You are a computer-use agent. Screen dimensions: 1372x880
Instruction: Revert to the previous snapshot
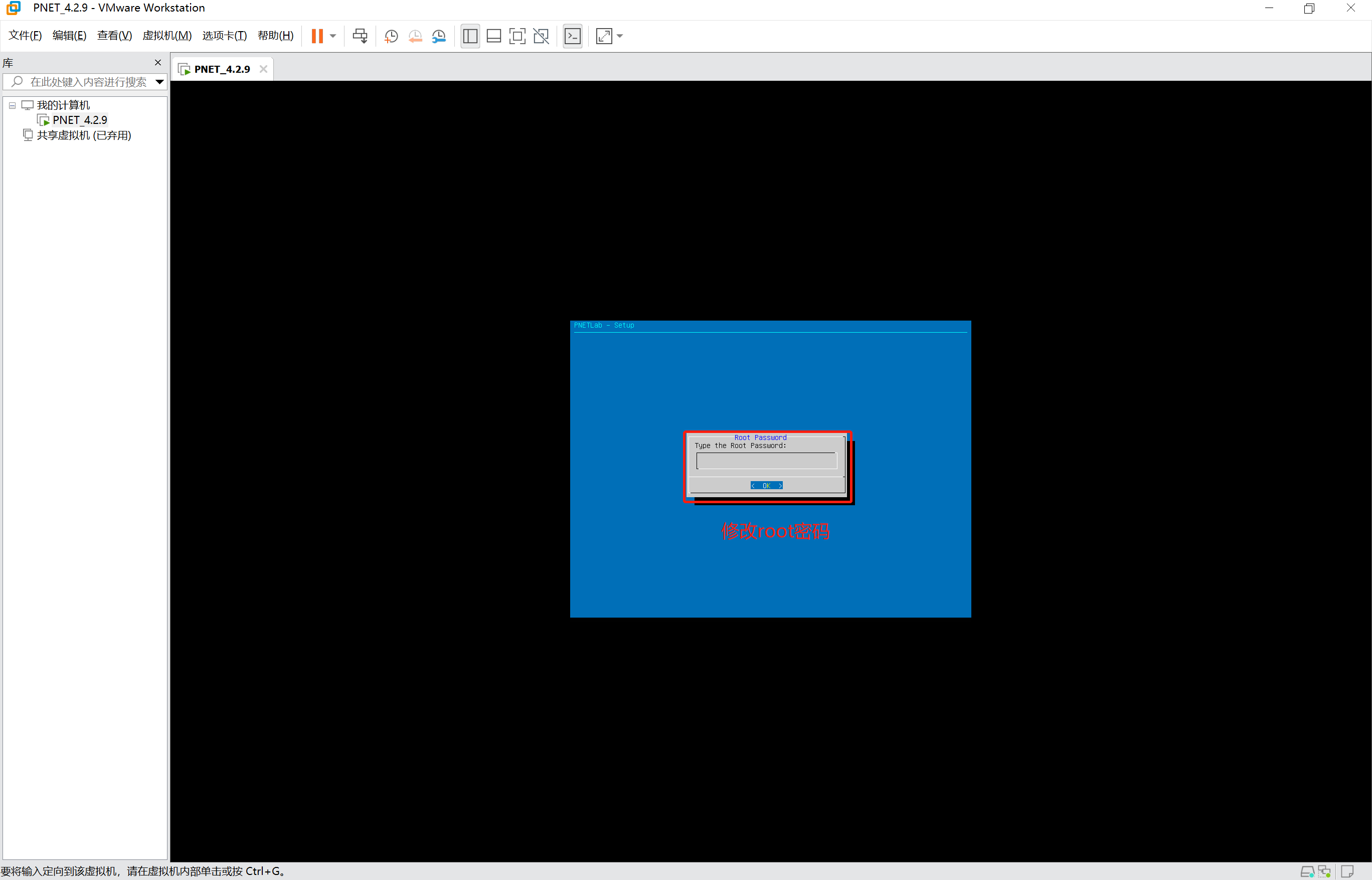[x=415, y=36]
